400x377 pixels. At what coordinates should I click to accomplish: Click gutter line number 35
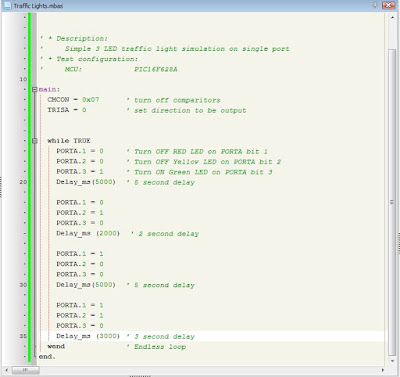point(23,336)
